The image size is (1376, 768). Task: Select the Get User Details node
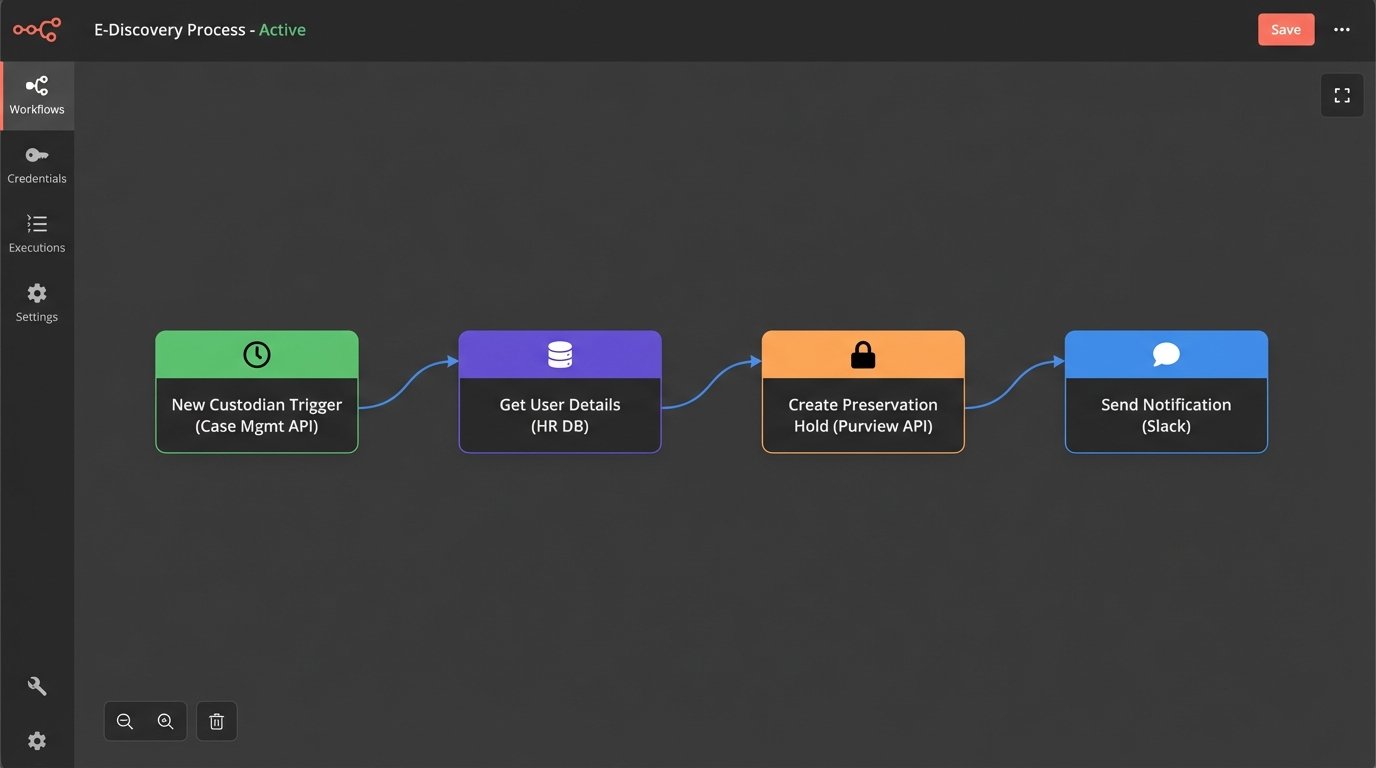[x=559, y=415]
